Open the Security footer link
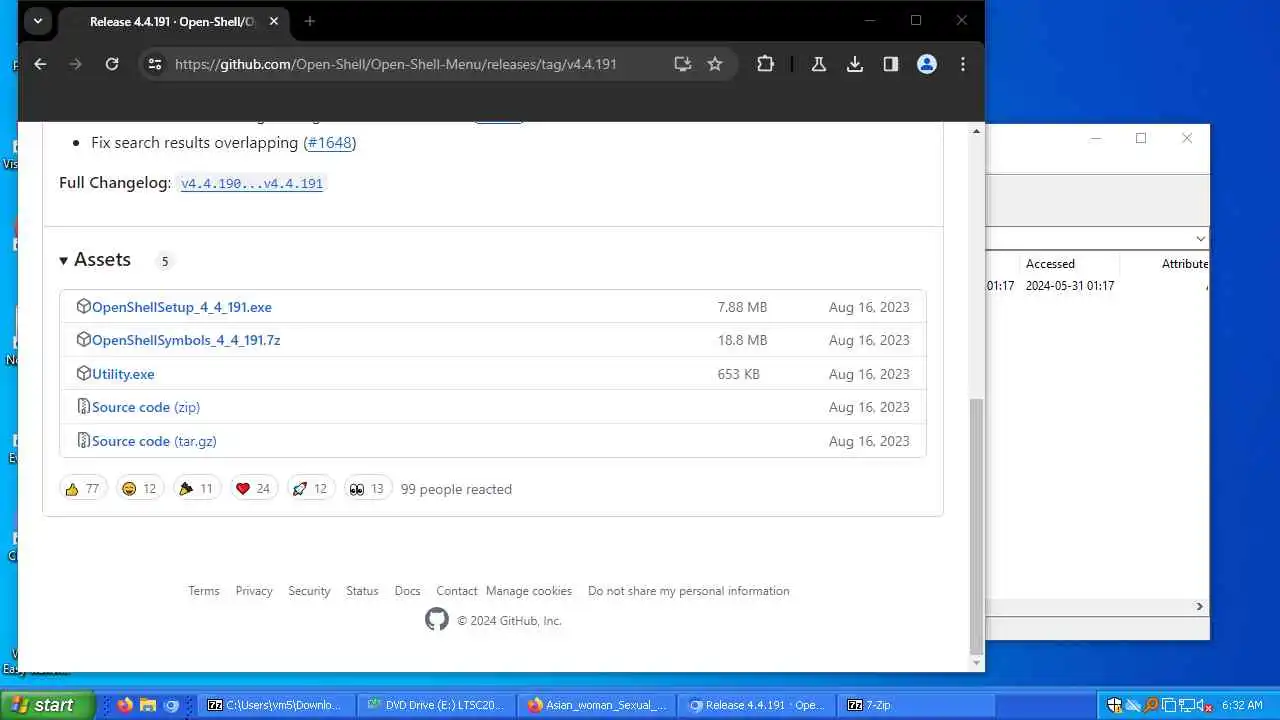 [x=309, y=591]
